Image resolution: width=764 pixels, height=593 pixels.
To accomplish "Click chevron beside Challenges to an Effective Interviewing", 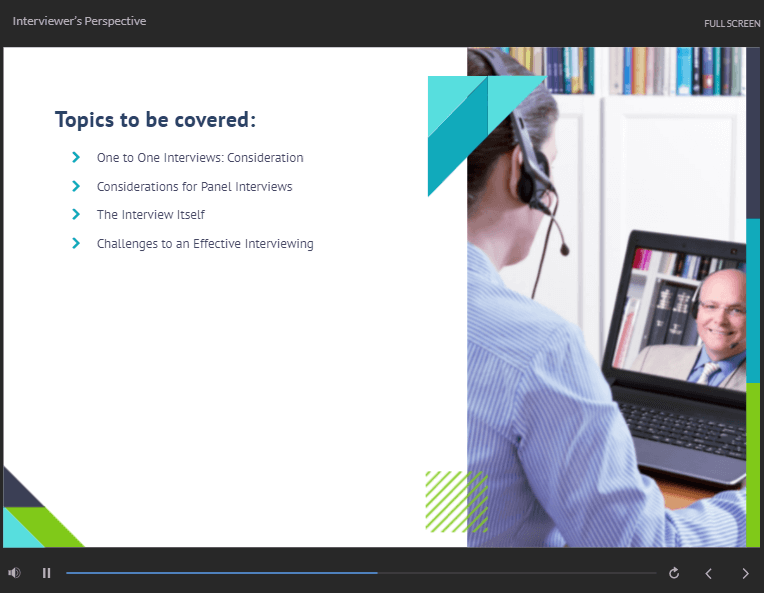I will click(x=76, y=243).
